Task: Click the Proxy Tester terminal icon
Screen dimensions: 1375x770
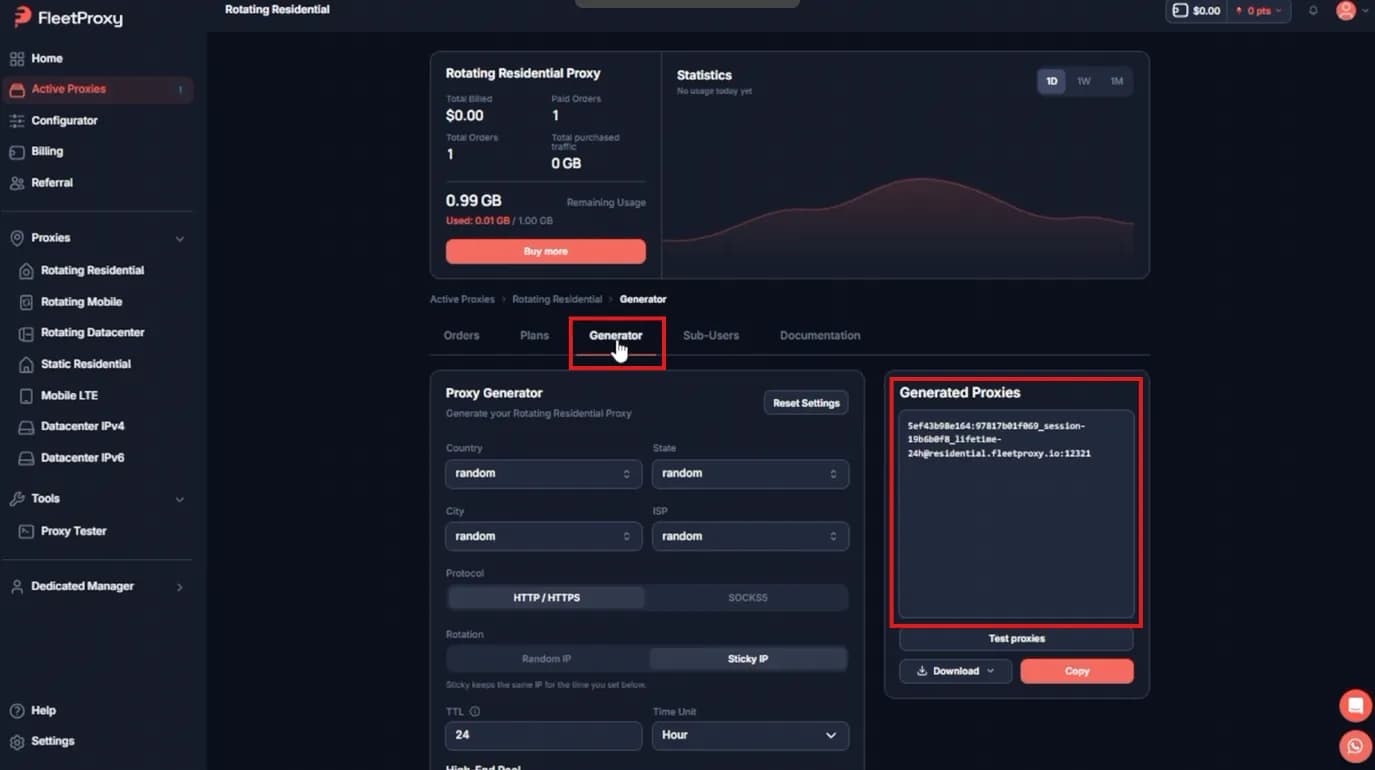Action: pyautogui.click(x=27, y=531)
